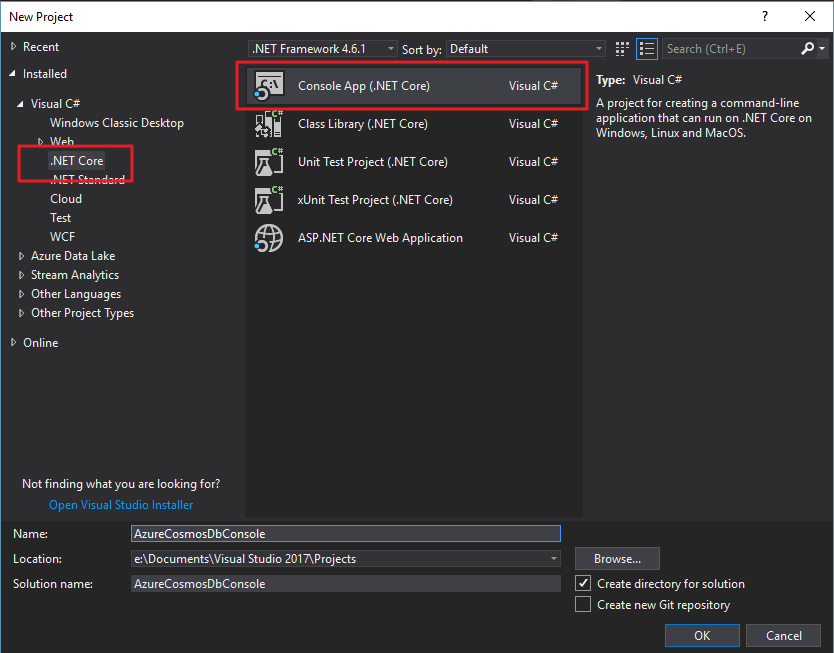Click the Search (Ctrl+E) box

pyautogui.click(x=731, y=49)
